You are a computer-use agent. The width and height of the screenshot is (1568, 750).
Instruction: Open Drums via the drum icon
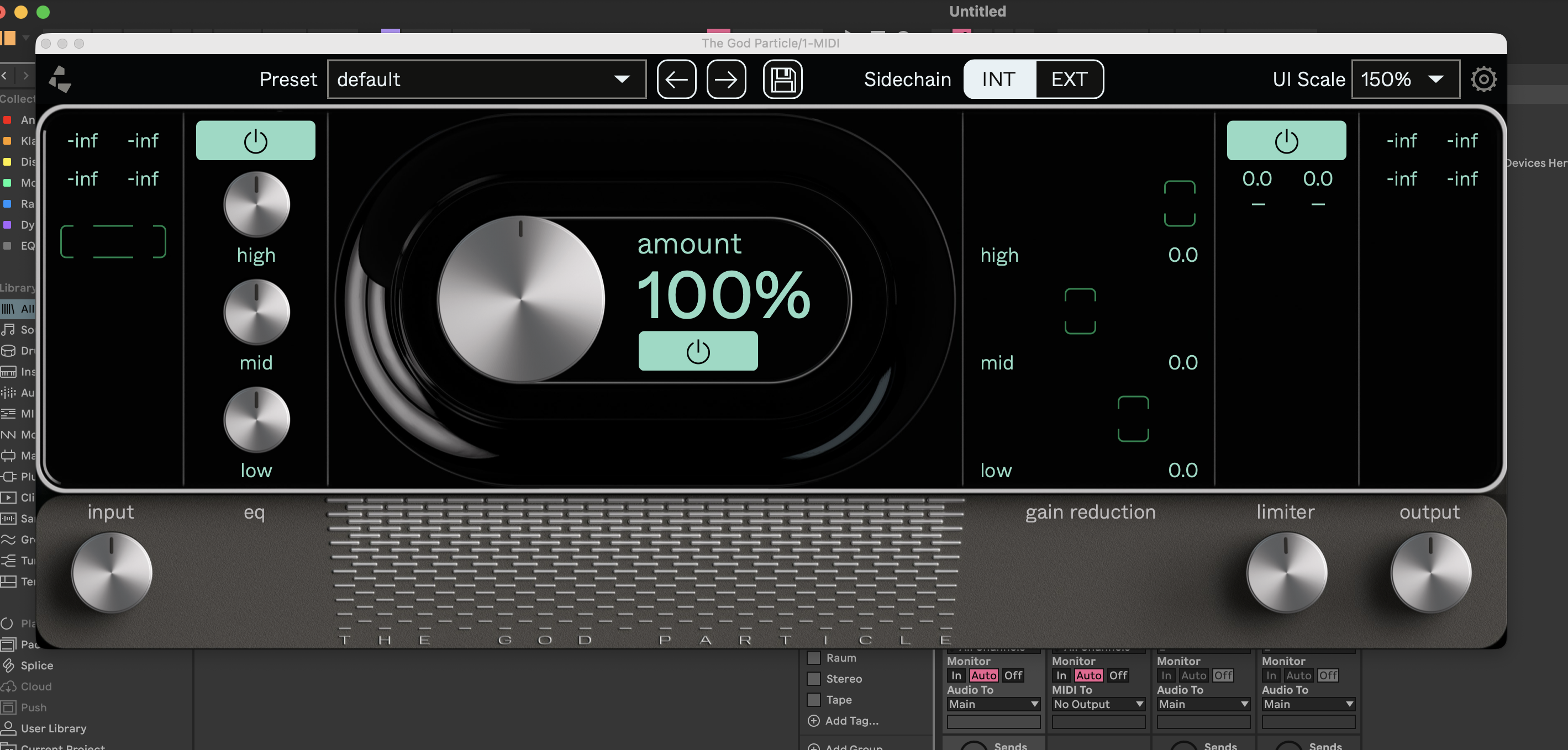point(8,350)
